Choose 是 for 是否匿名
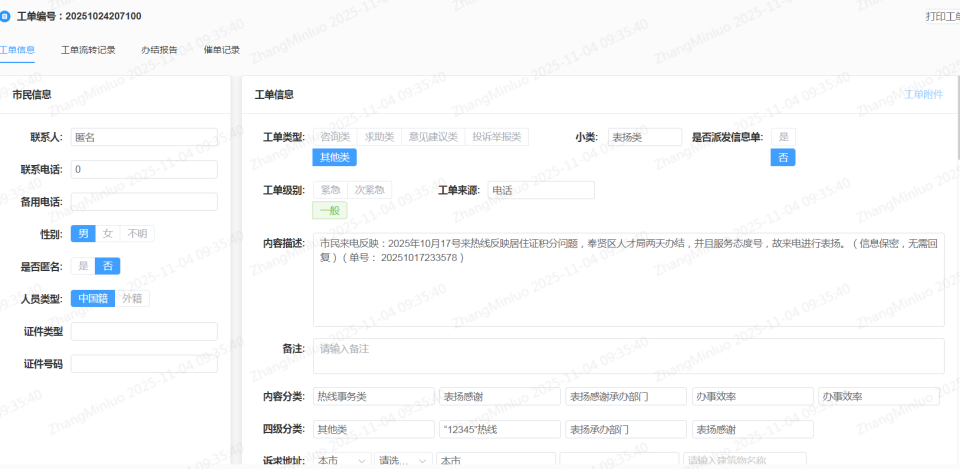 coord(83,266)
